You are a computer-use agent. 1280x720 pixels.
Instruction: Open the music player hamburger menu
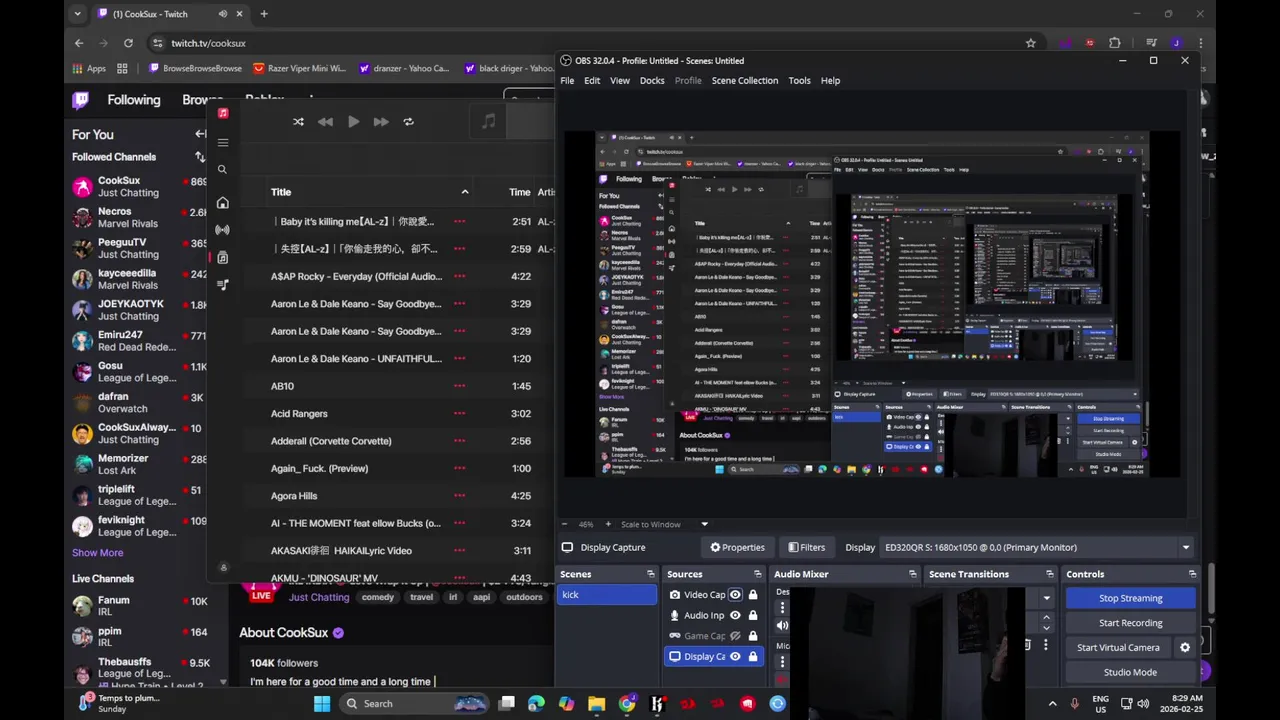click(223, 143)
